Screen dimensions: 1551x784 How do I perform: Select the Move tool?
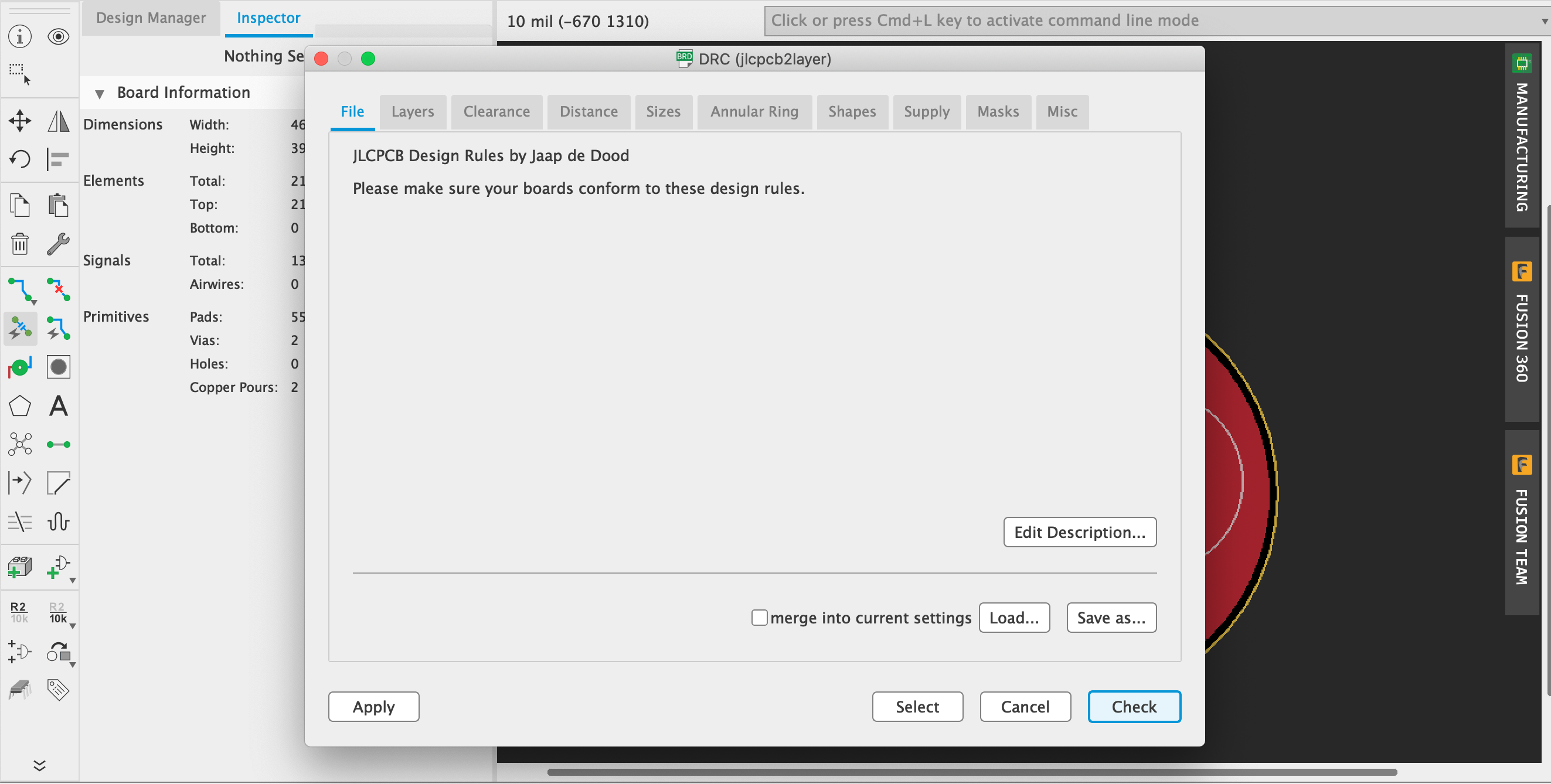click(20, 120)
